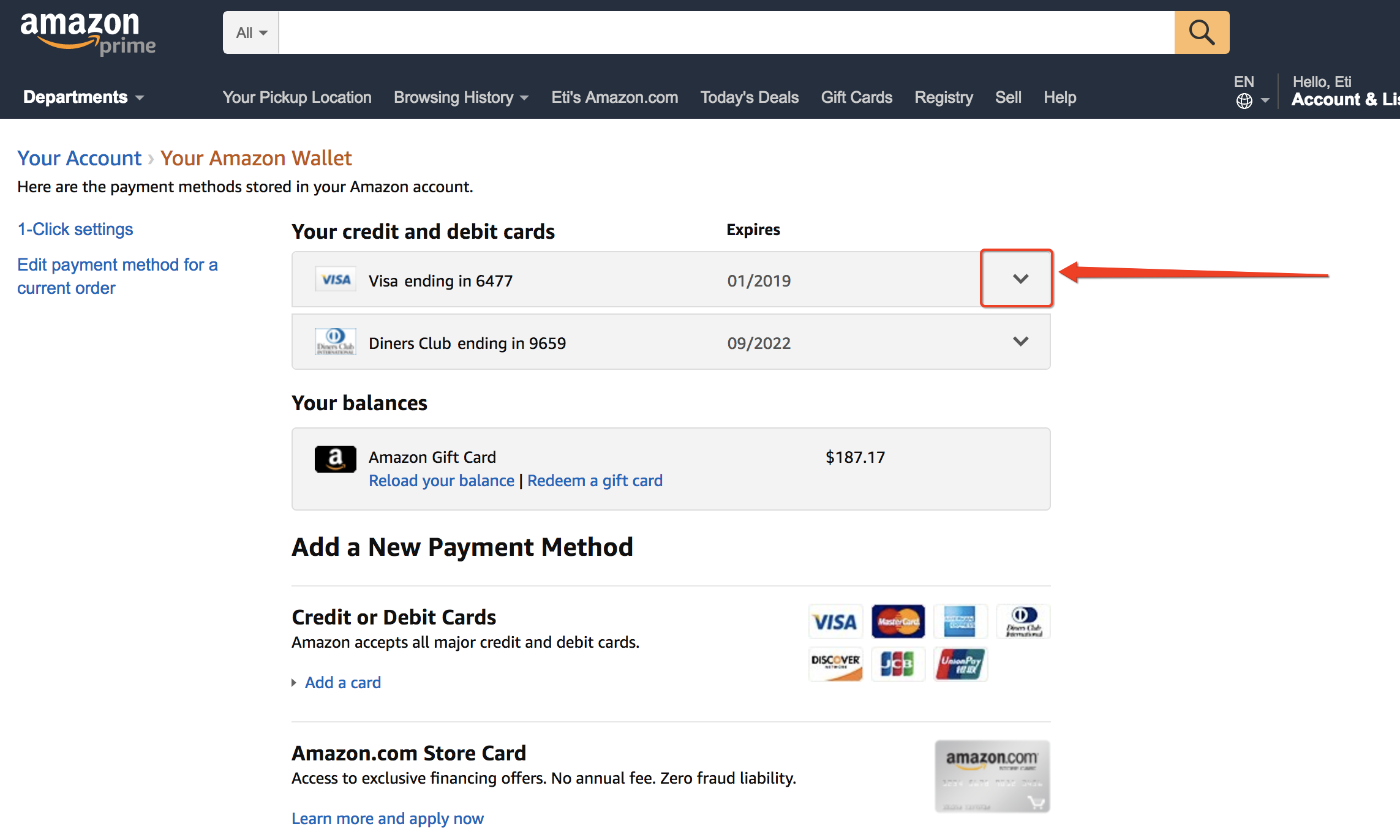Open the Account & Lists menu
1400x840 pixels.
(x=1345, y=91)
